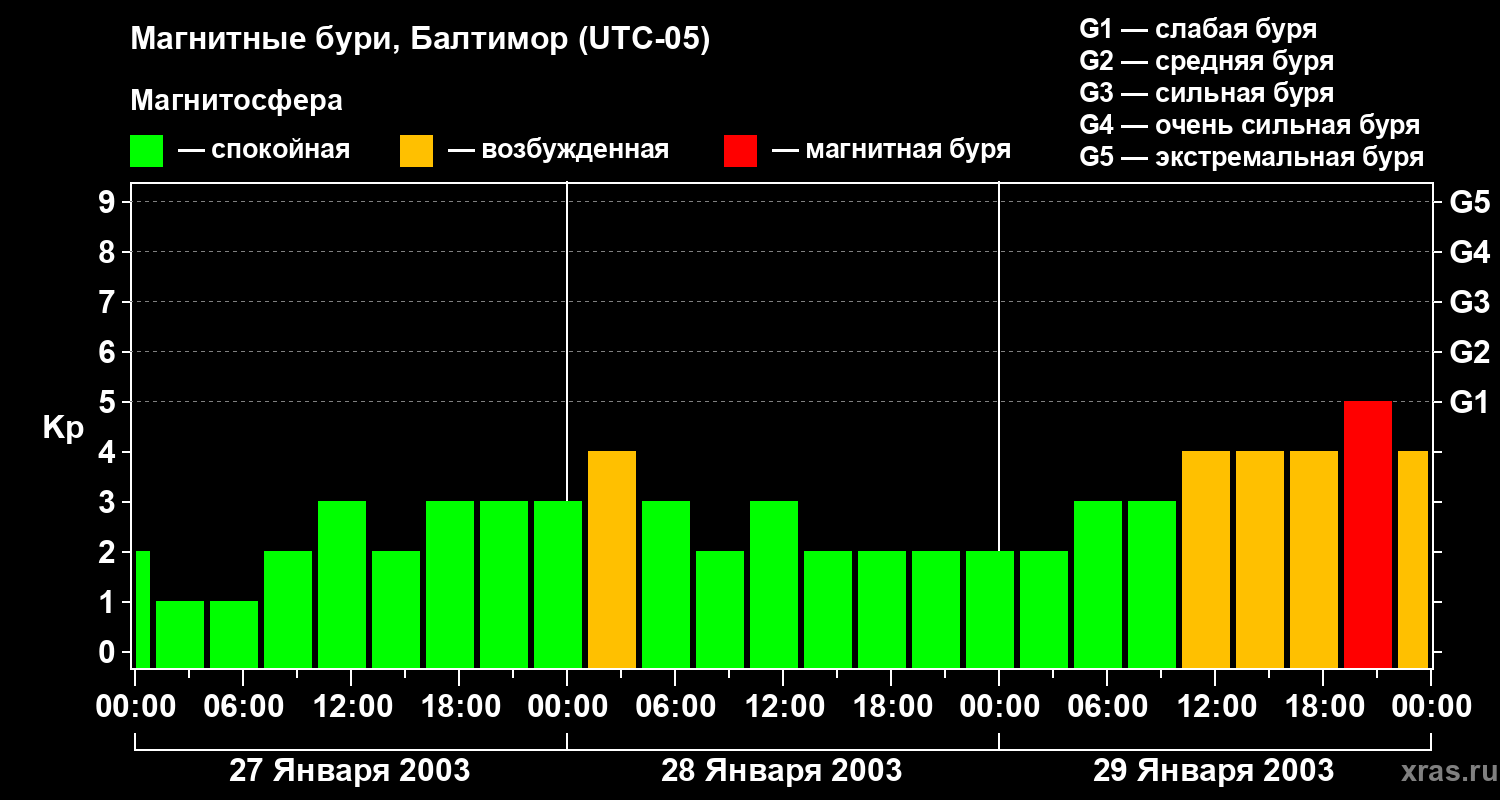Click the green 'спокойная' legend swatch
This screenshot has height=800, width=1500.
[x=147, y=151]
